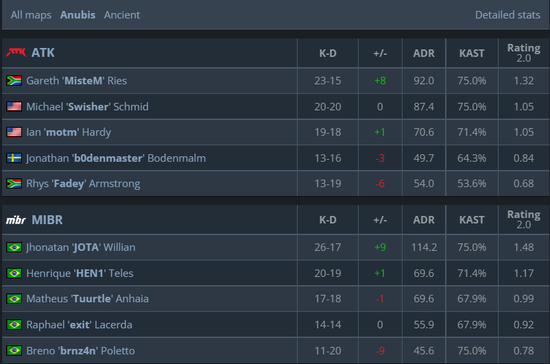This screenshot has height=364, width=550.
Task: Click South African flag beside Fadey
Action: pos(14,184)
